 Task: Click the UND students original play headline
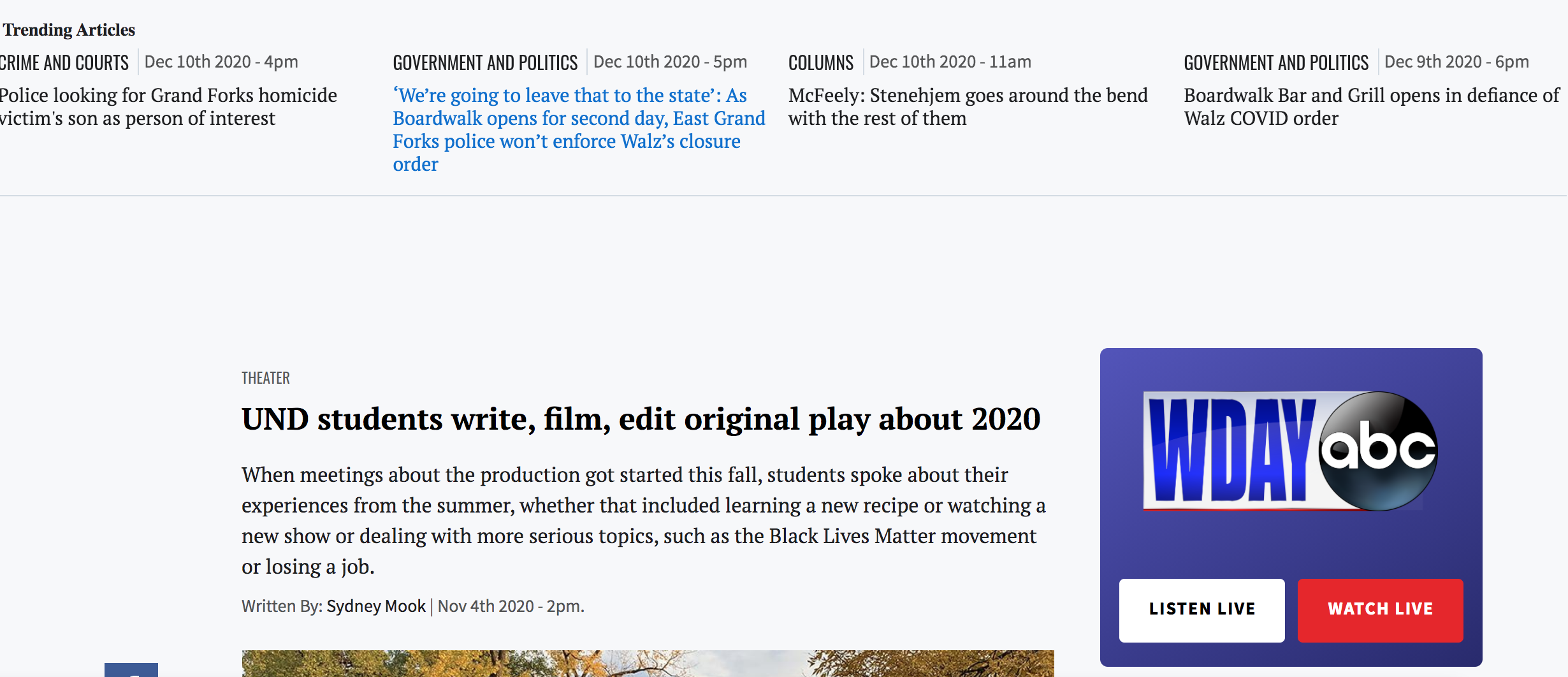click(x=641, y=419)
